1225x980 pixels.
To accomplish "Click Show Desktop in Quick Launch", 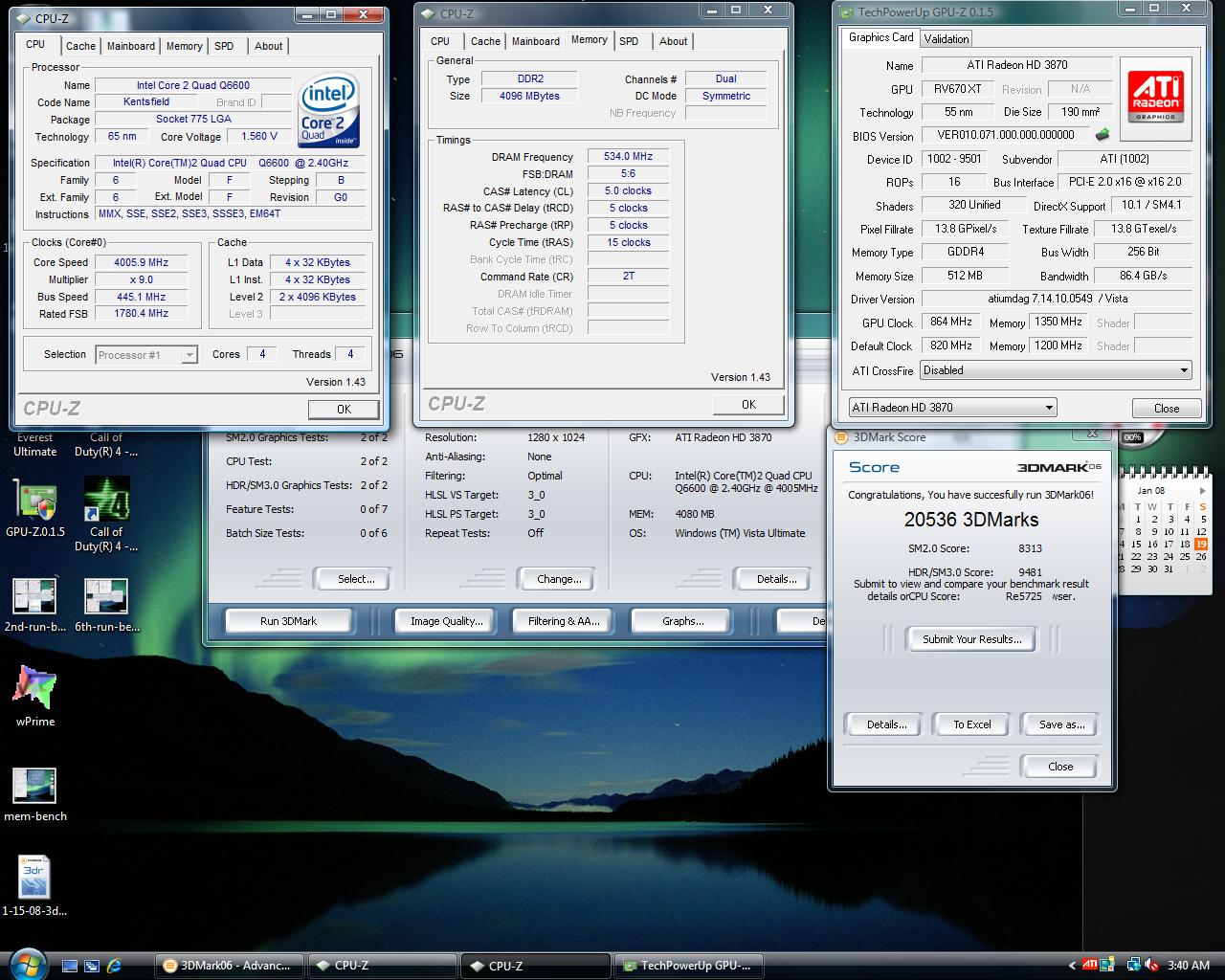I will click(70, 966).
